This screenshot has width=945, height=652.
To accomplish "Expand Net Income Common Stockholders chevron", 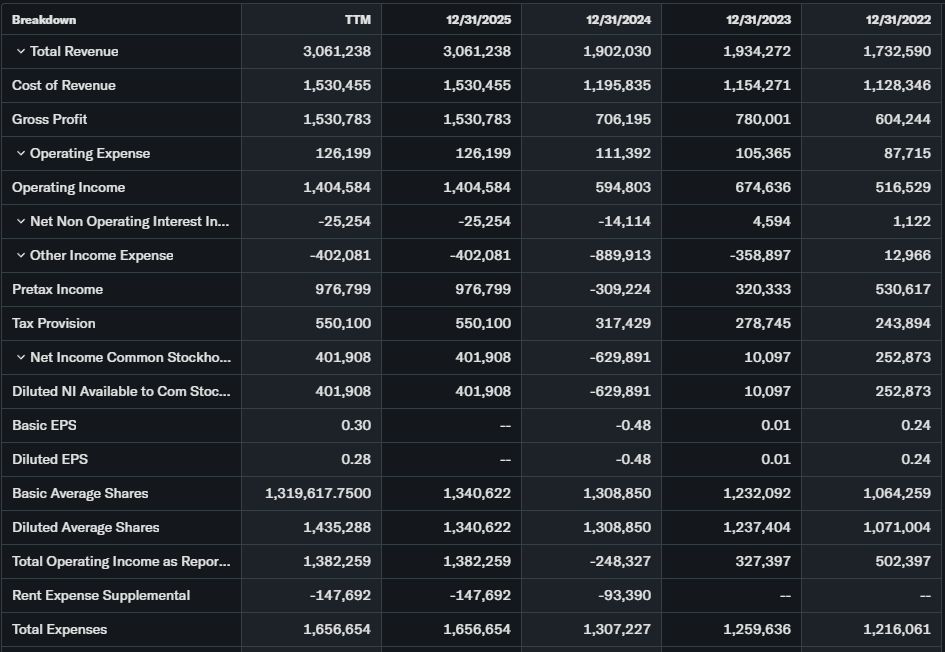I will coord(21,358).
